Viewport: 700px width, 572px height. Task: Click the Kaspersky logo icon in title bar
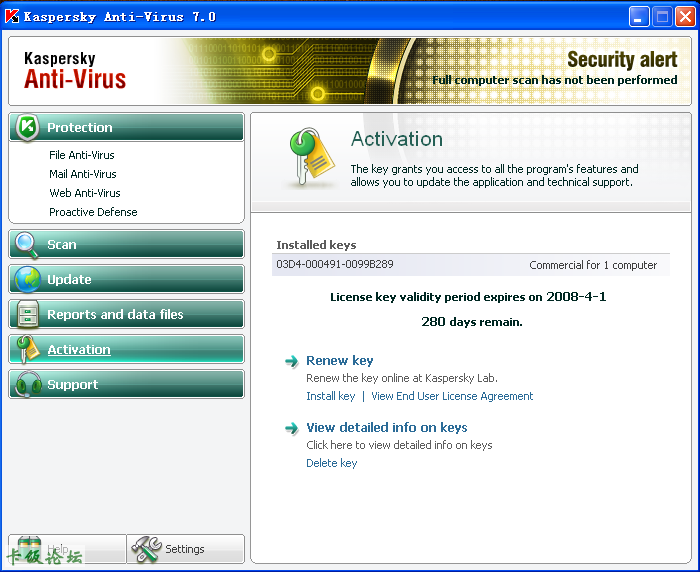coord(12,17)
